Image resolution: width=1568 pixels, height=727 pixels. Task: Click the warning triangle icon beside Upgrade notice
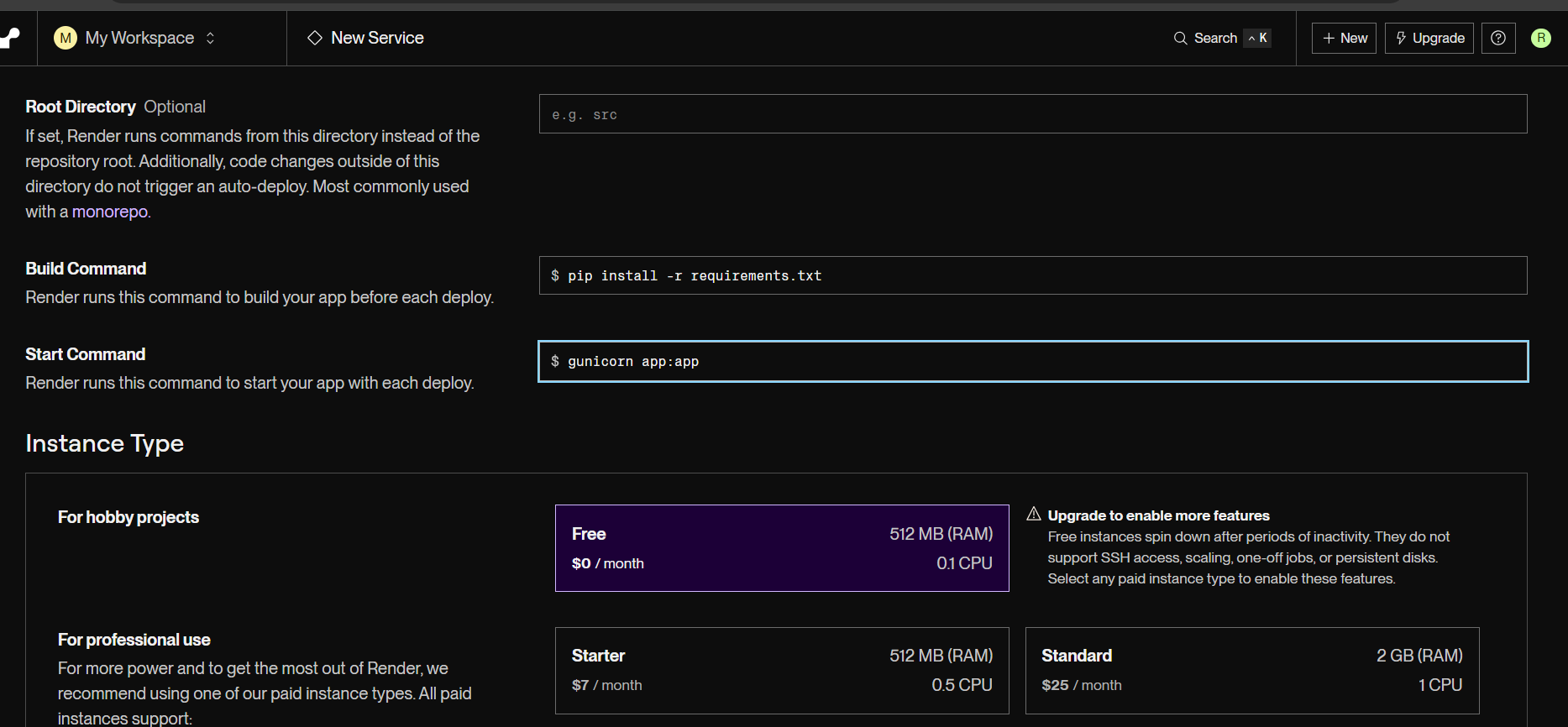point(1034,514)
